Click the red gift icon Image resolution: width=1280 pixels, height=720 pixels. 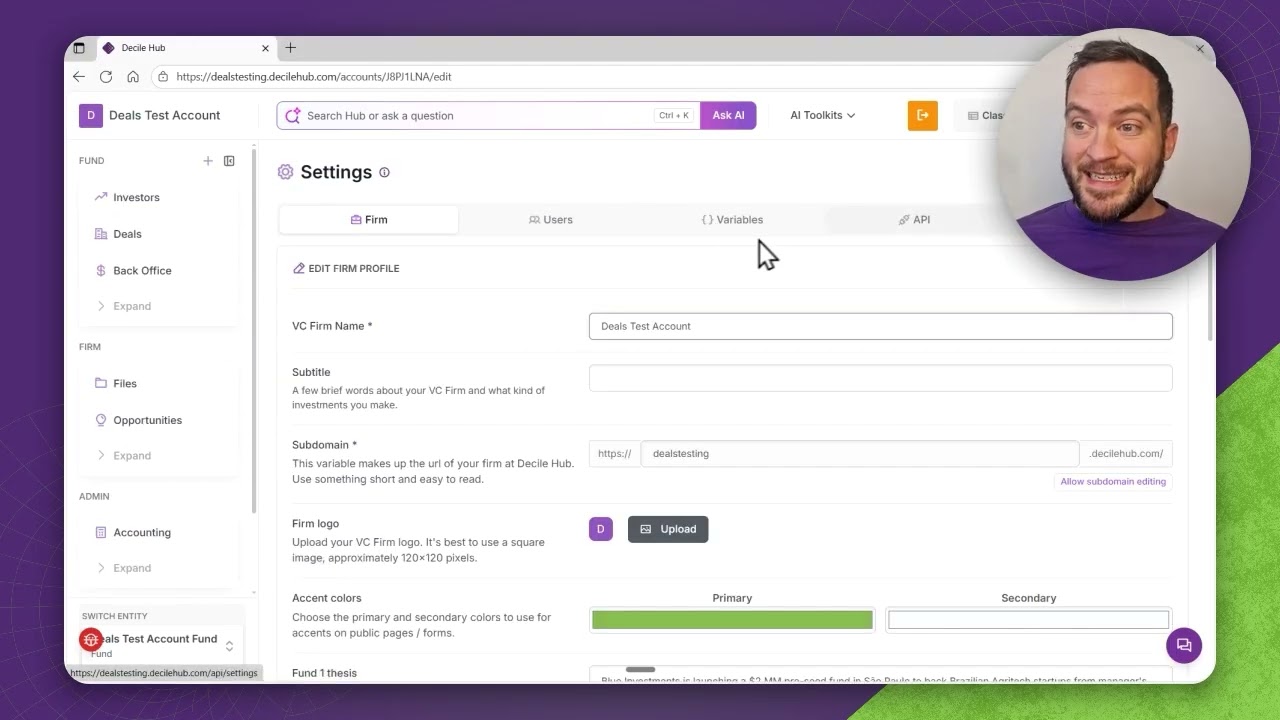pos(91,639)
